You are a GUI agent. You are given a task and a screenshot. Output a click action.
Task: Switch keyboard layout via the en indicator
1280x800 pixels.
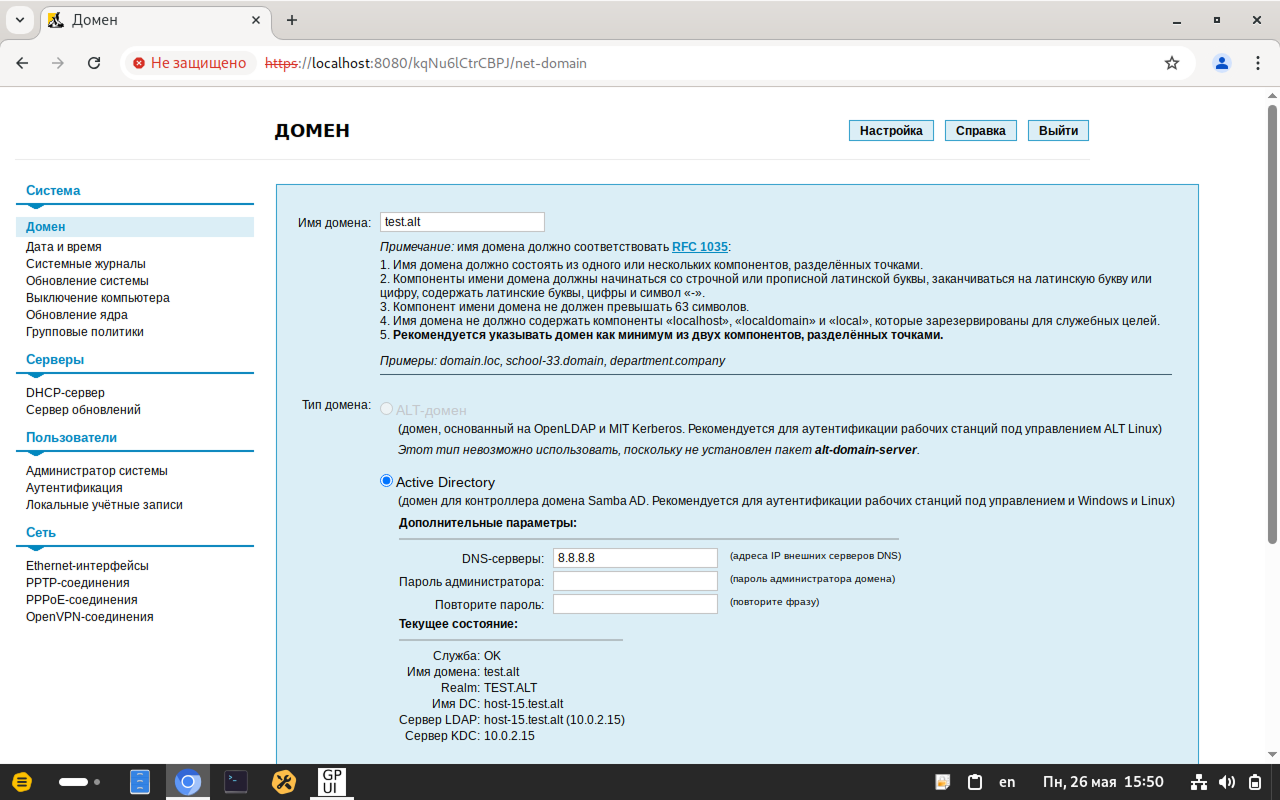pos(1007,782)
